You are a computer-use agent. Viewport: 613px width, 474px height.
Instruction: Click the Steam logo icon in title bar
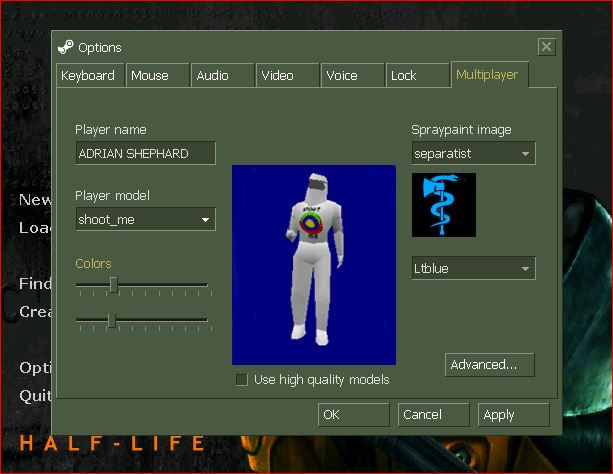point(65,47)
